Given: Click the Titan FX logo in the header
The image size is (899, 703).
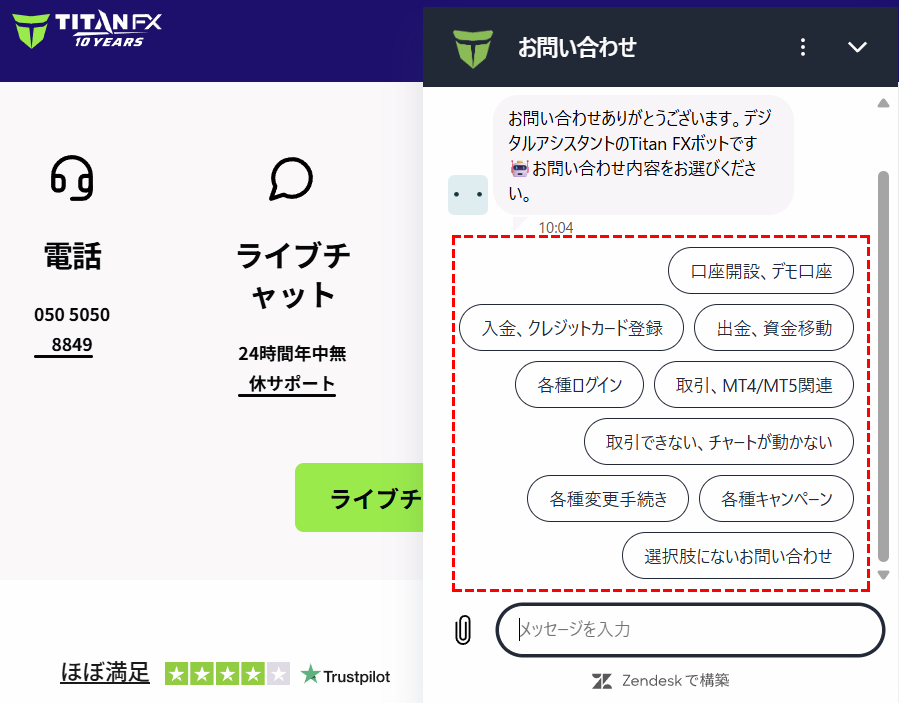Looking at the screenshot, I should point(87,29).
